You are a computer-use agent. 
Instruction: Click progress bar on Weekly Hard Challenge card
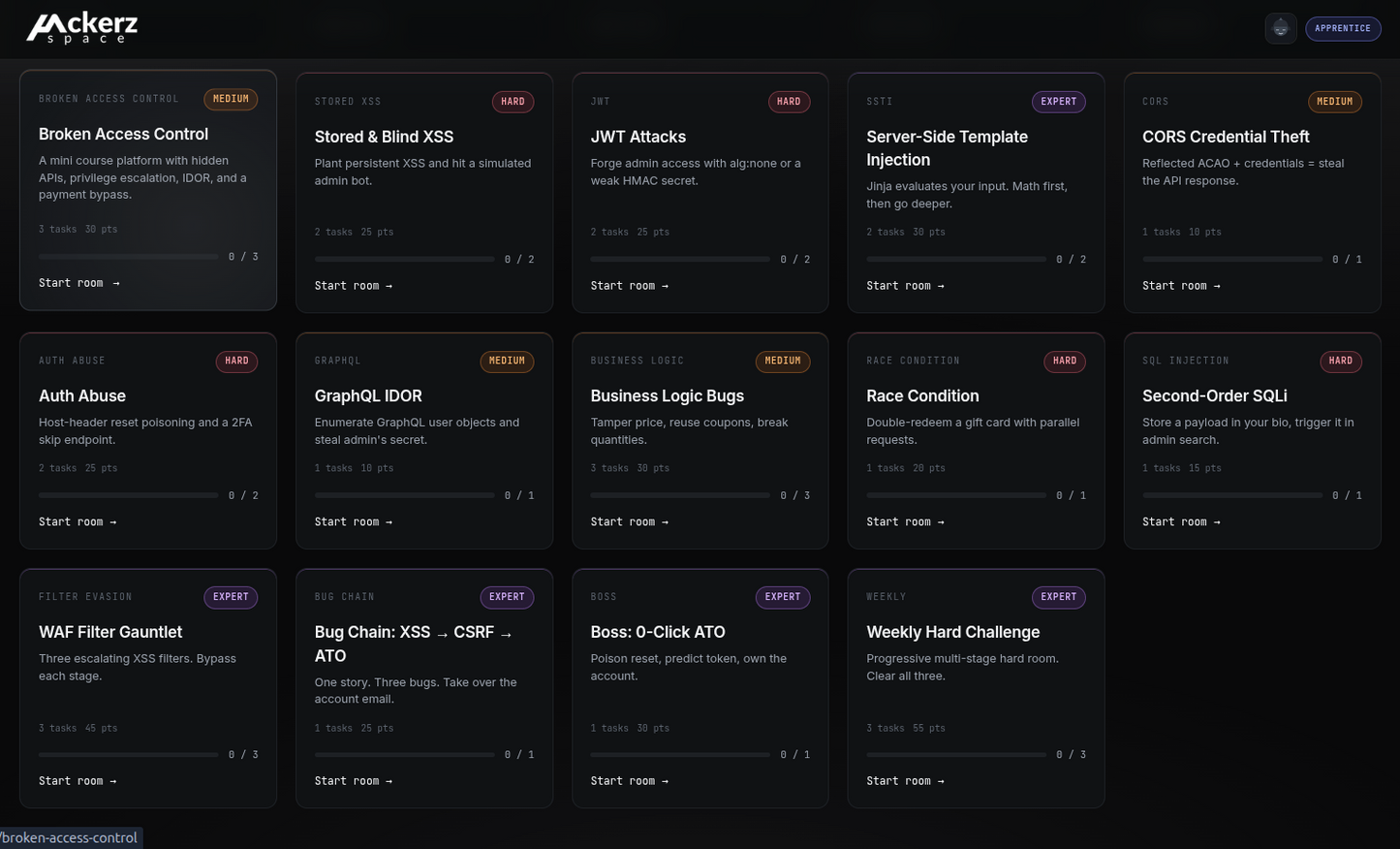[956, 754]
